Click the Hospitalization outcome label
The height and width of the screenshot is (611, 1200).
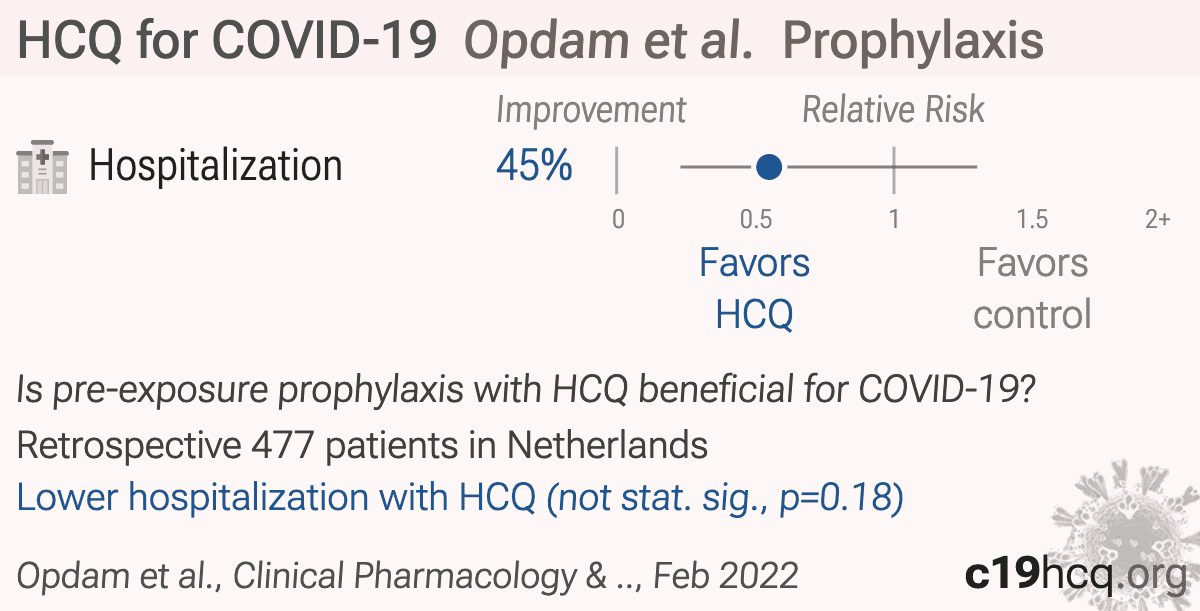tap(215, 166)
